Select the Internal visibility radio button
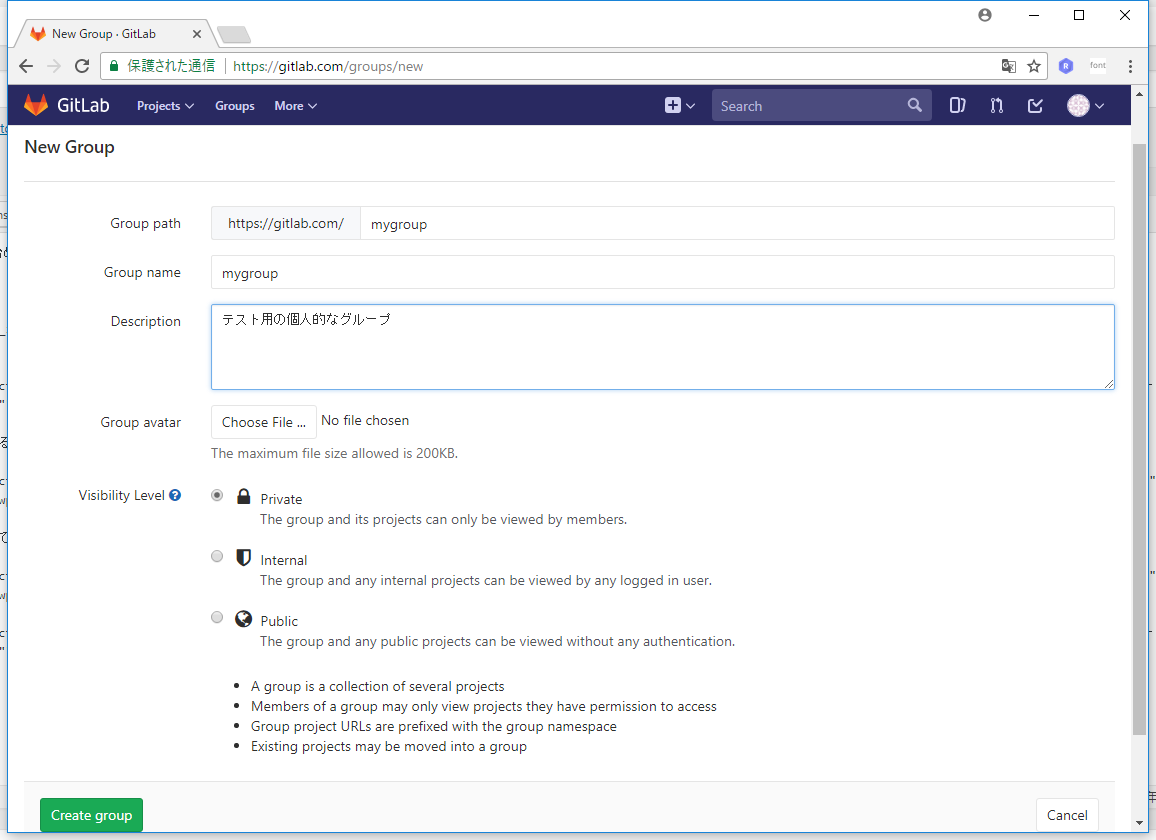 217,556
